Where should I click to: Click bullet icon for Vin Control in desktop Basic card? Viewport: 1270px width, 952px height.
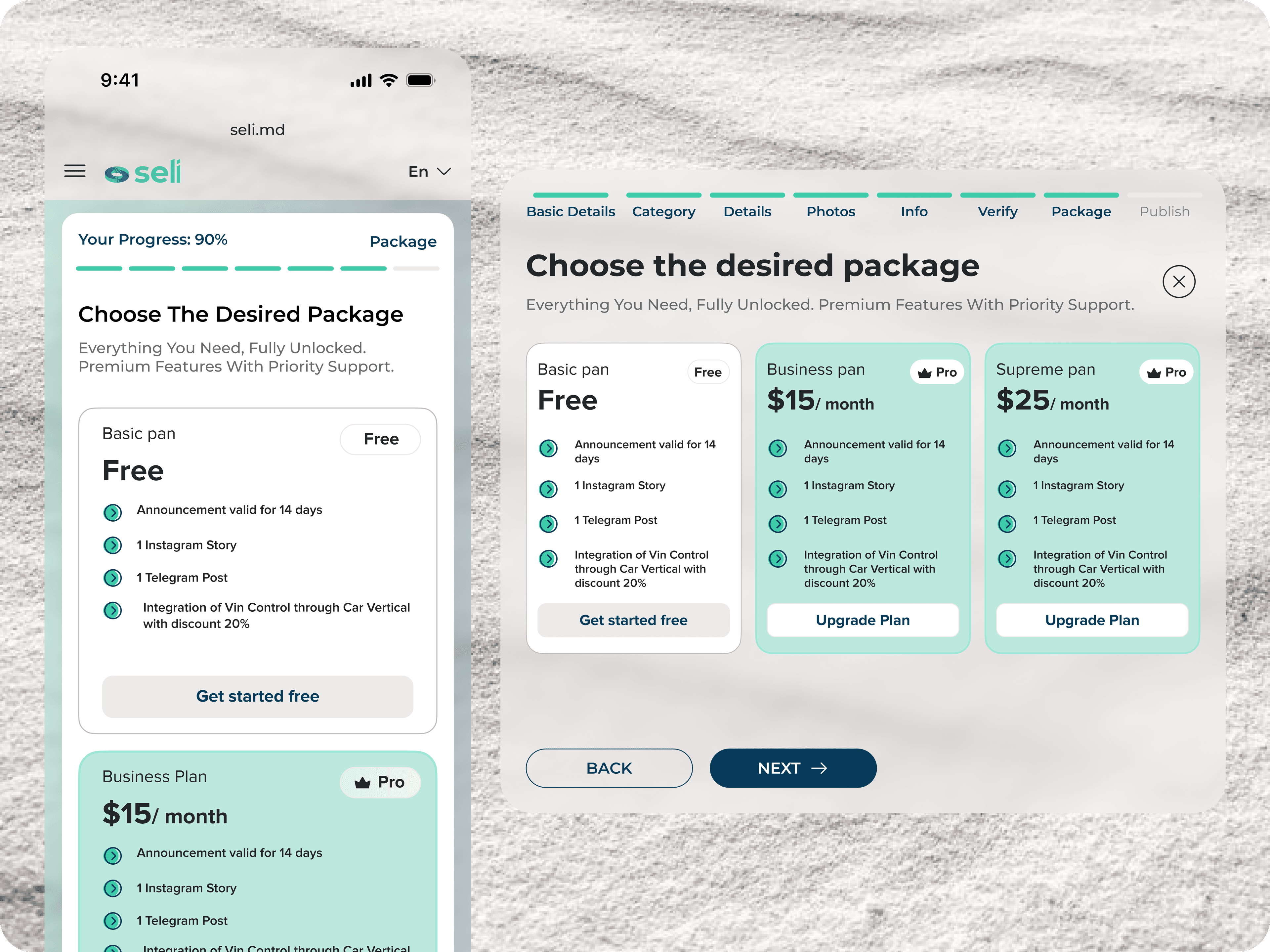point(548,559)
